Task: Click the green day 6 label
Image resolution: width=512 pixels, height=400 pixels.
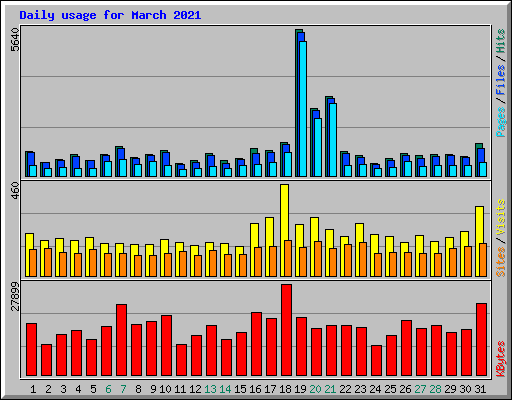Action: coord(108,389)
